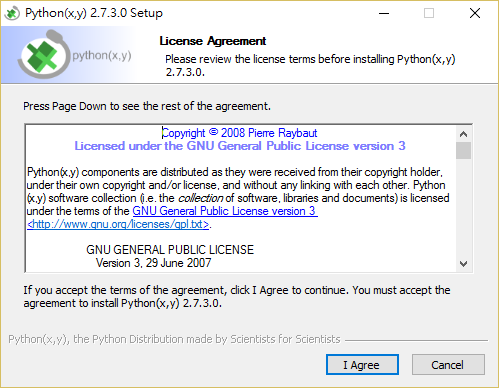The height and width of the screenshot is (388, 499).
Task: Click the license scrollbar up arrow
Action: click(x=463, y=134)
